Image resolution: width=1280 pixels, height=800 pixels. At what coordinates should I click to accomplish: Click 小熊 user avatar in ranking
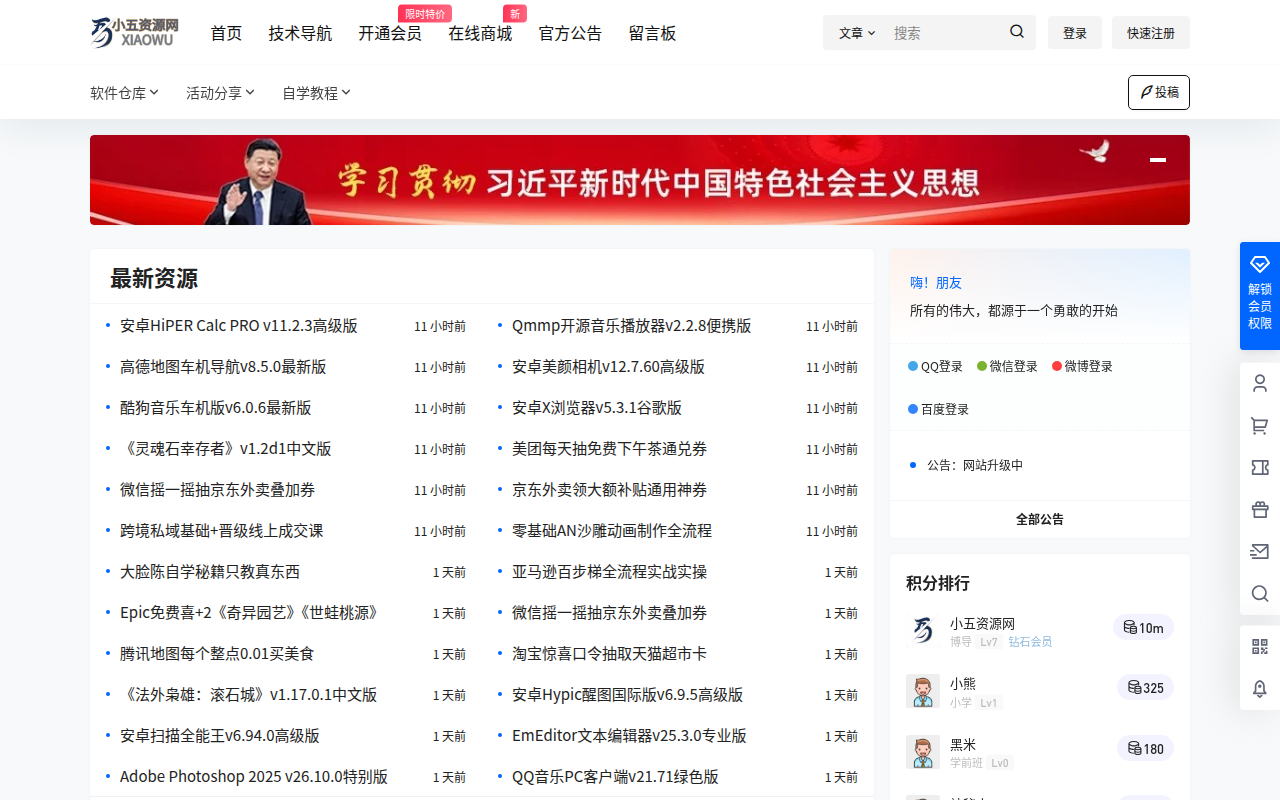click(922, 691)
